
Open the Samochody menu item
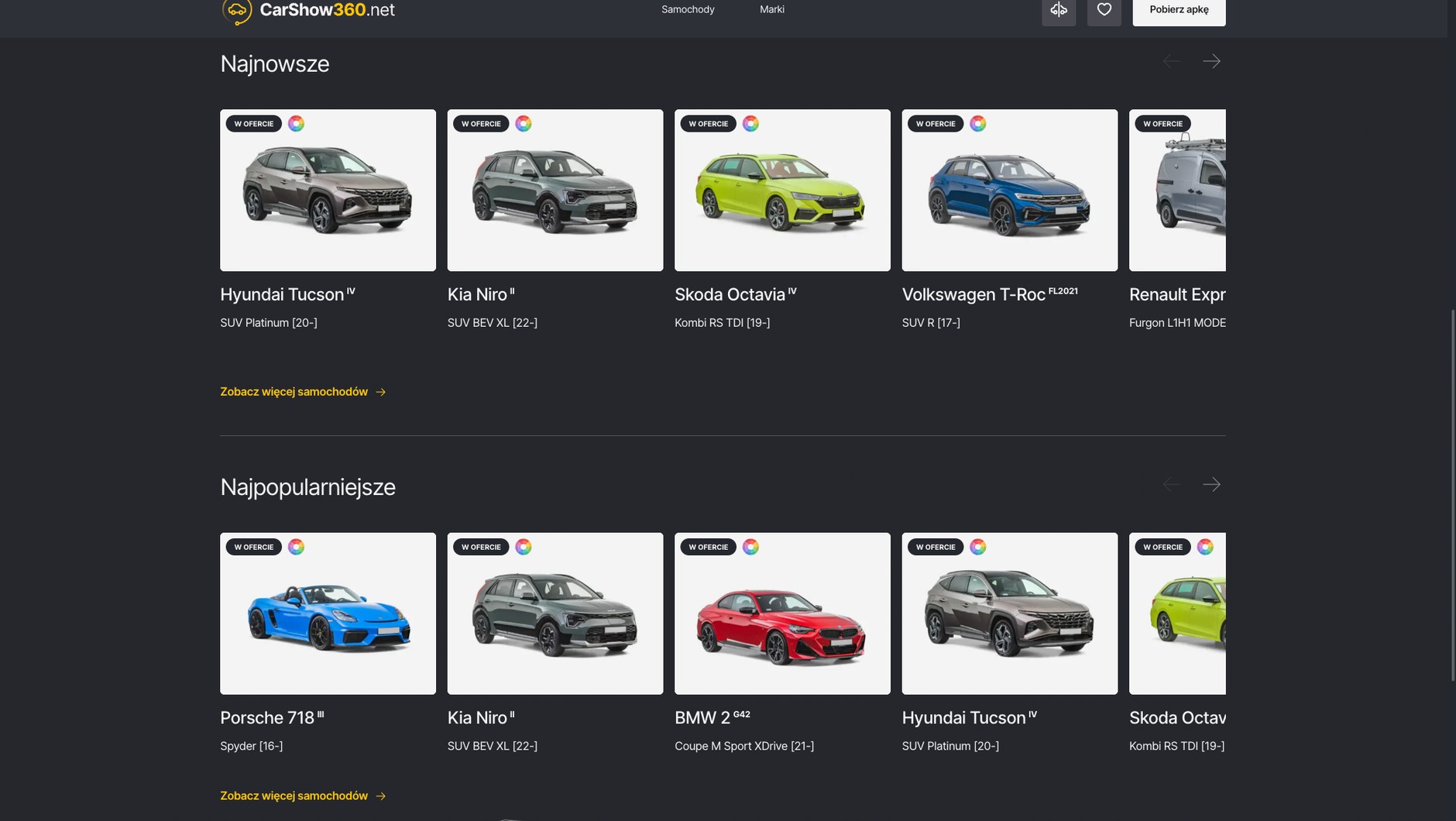tap(688, 9)
